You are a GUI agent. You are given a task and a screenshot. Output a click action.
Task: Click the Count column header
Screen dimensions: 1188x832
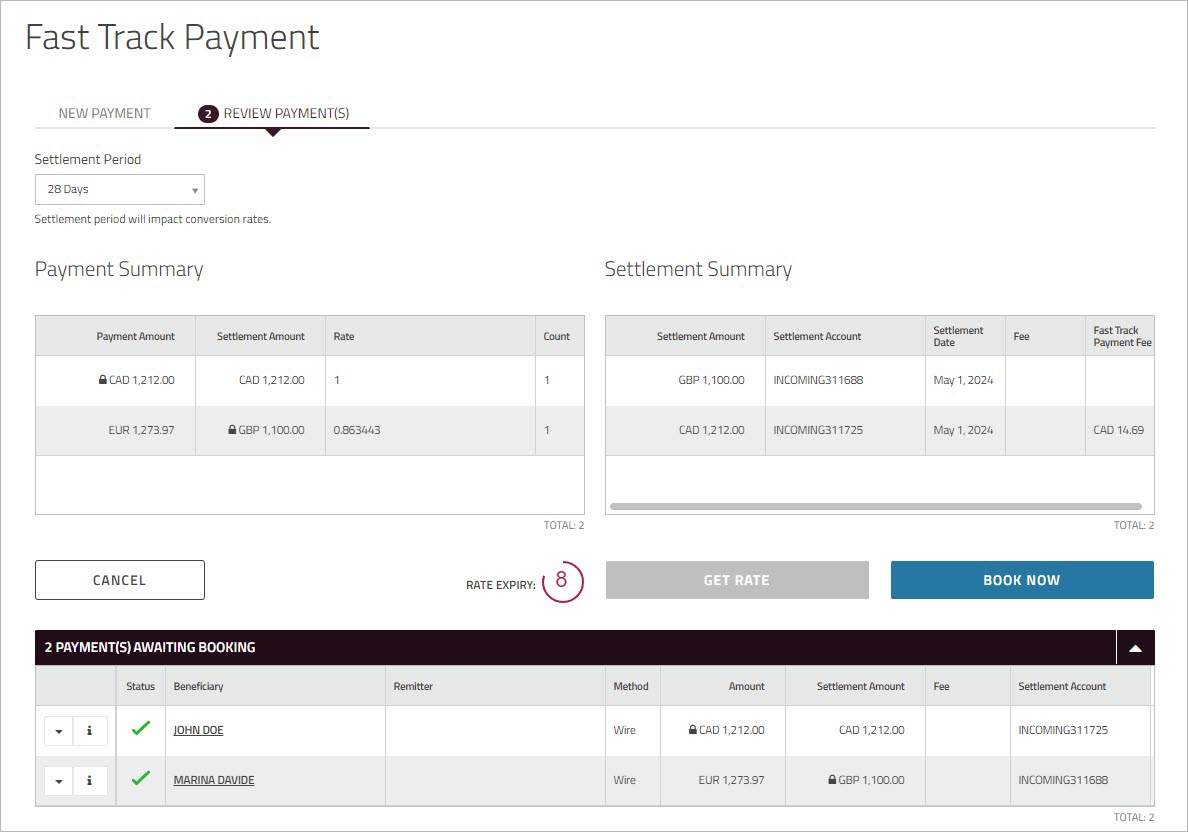pyautogui.click(x=557, y=336)
